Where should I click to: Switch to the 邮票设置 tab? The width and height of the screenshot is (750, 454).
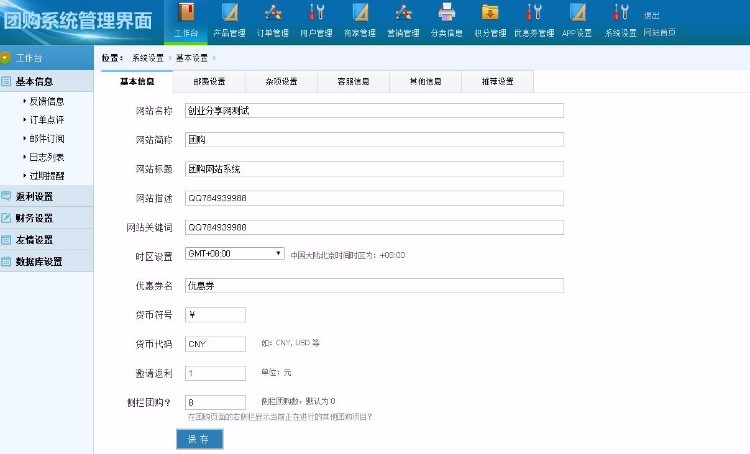tap(210, 81)
